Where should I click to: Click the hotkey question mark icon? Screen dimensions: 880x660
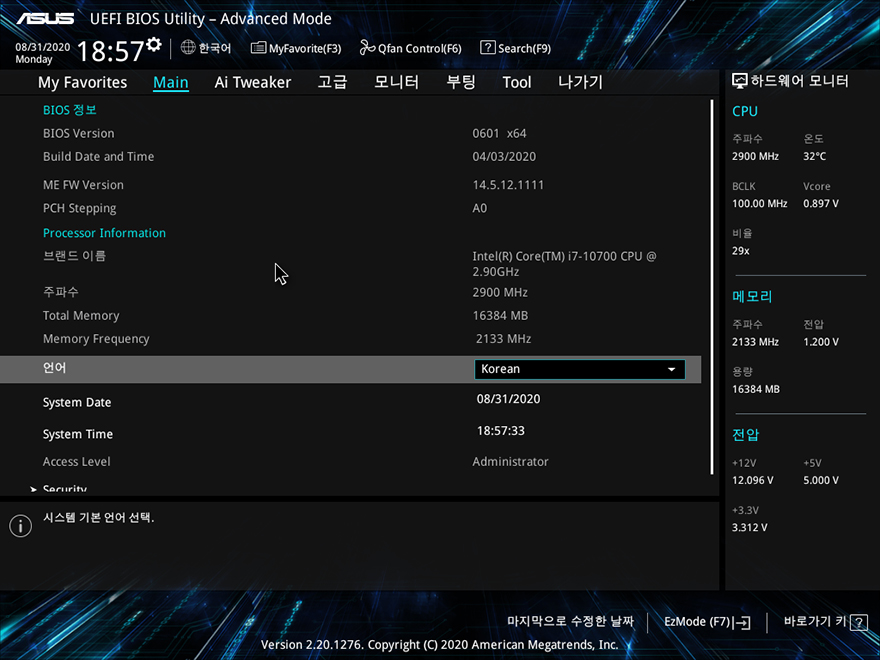859,622
